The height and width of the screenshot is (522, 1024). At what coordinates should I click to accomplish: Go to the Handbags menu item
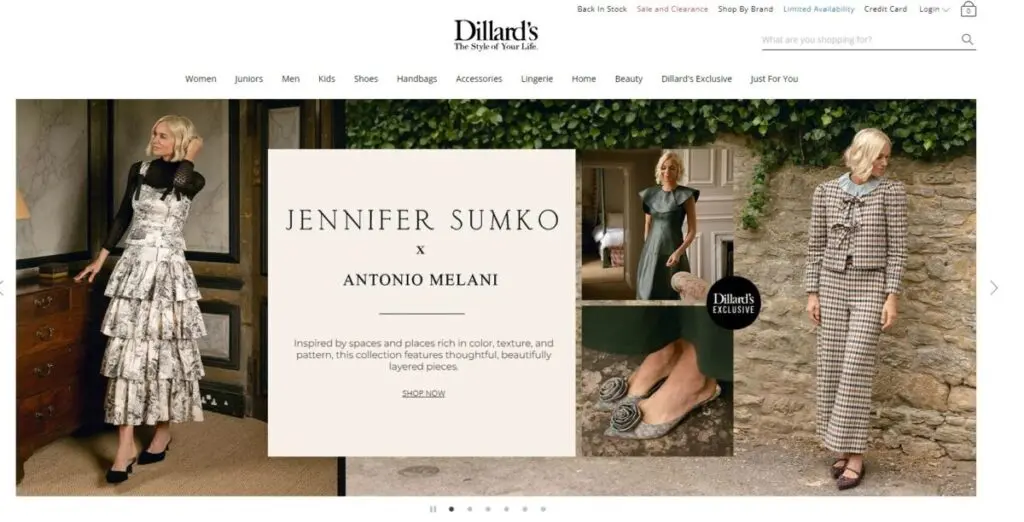pos(417,78)
